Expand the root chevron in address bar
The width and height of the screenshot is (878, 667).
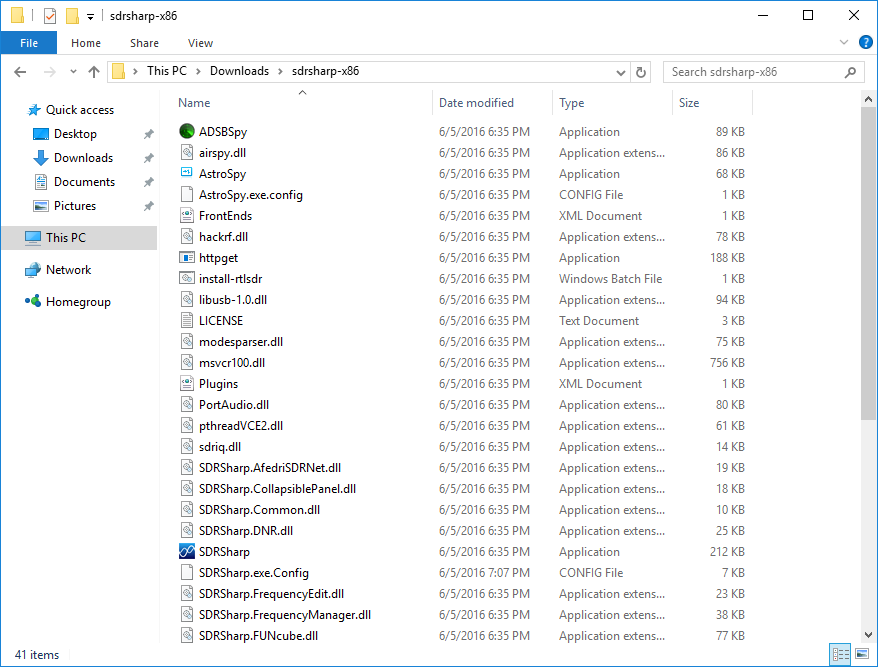(135, 72)
